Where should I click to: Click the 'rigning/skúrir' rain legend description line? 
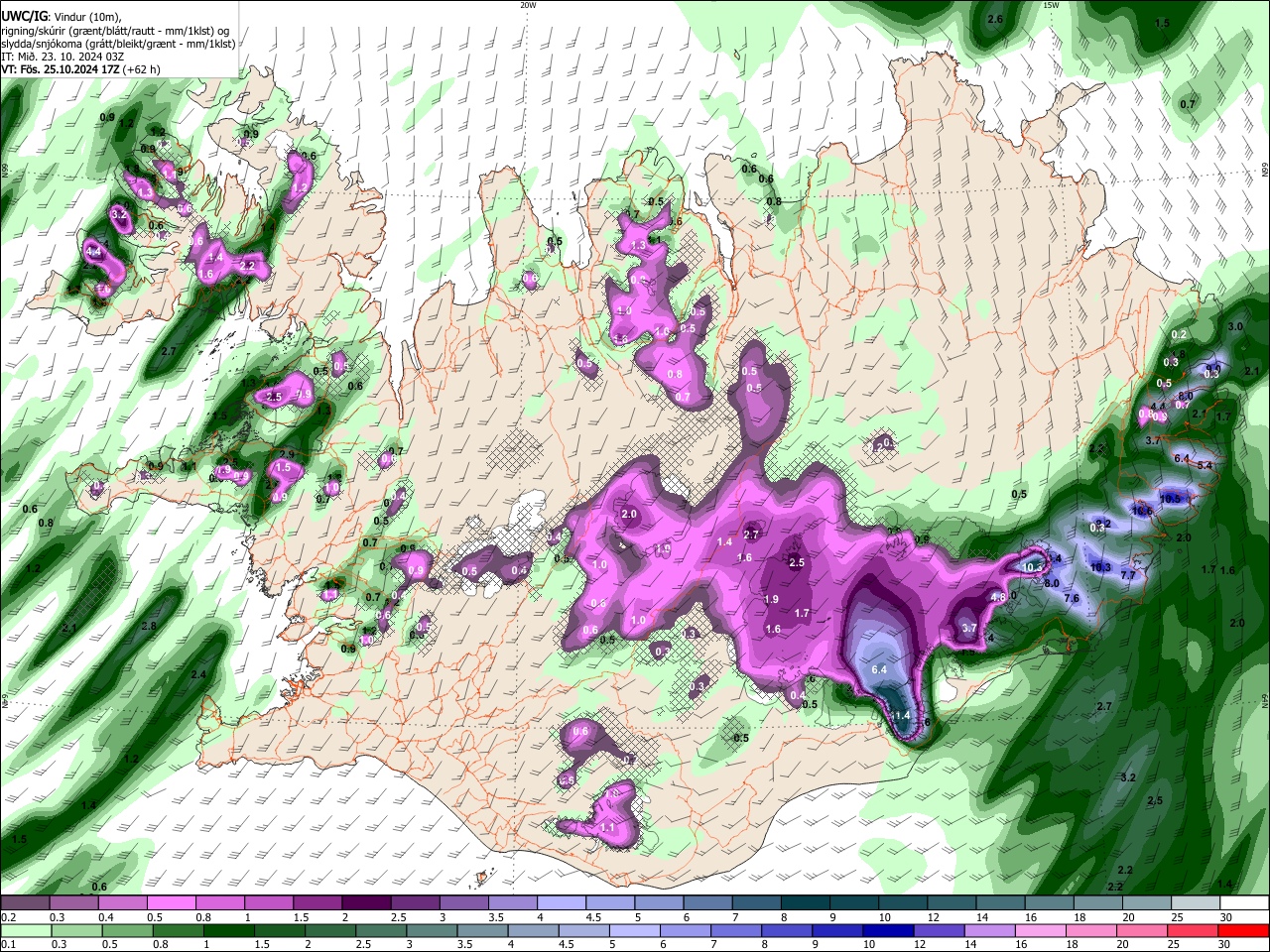[116, 31]
